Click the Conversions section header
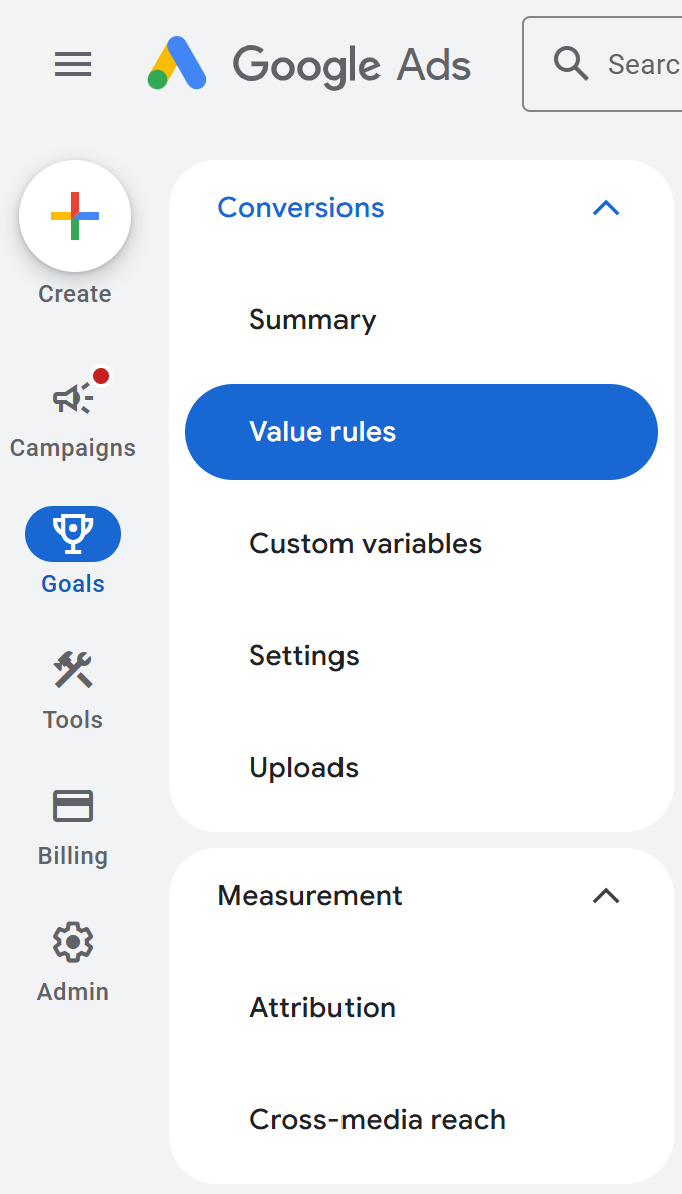The height and width of the screenshot is (1194, 682). [x=301, y=208]
